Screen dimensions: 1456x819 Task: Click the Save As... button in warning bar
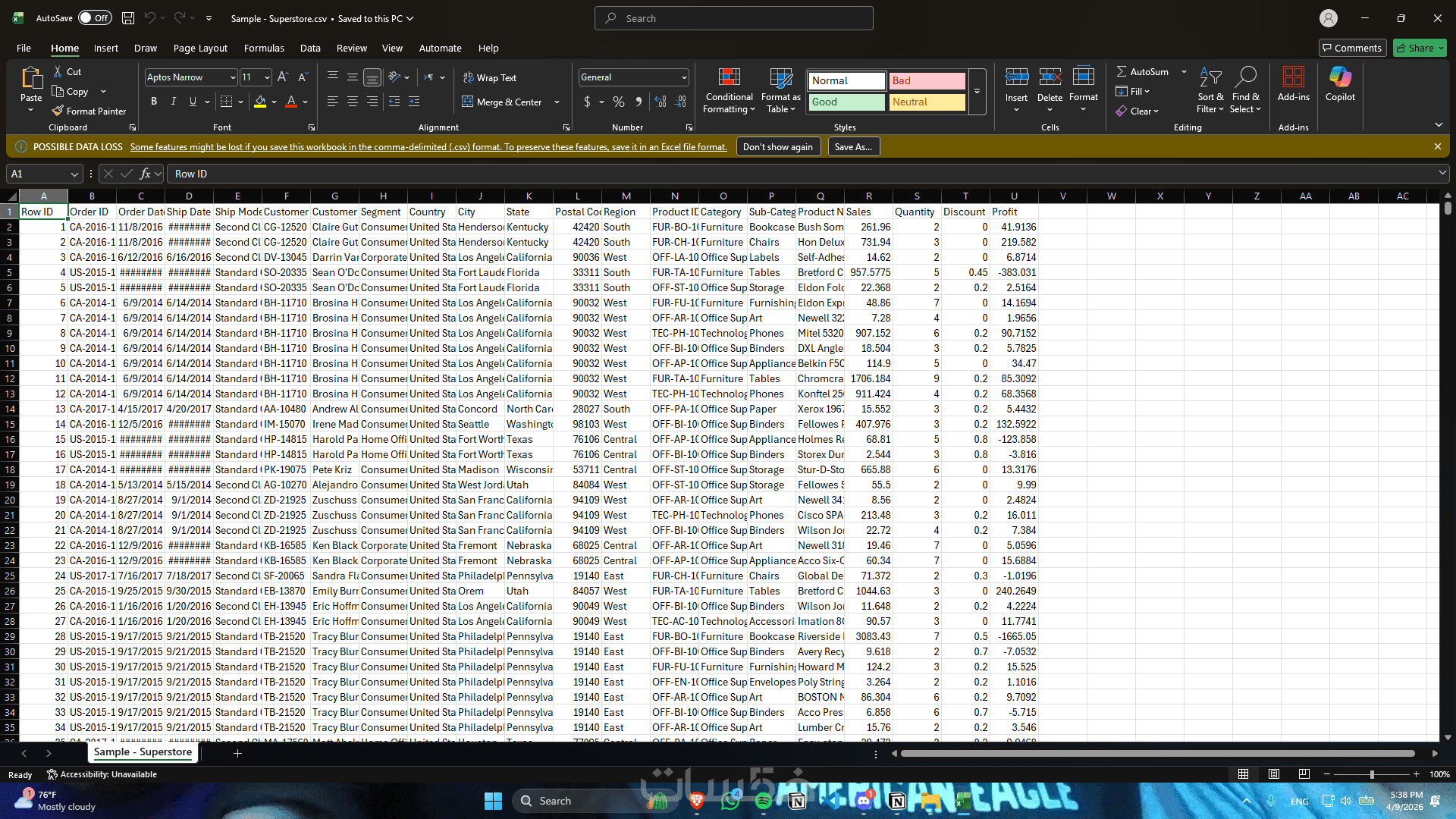(853, 147)
